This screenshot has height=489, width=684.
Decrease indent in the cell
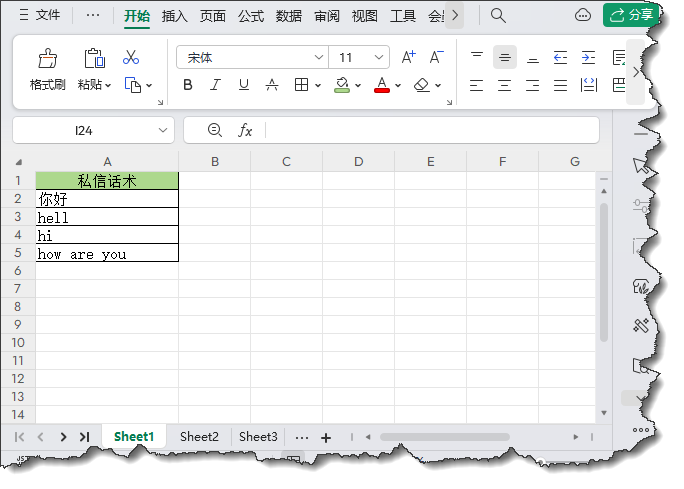[x=560, y=57]
